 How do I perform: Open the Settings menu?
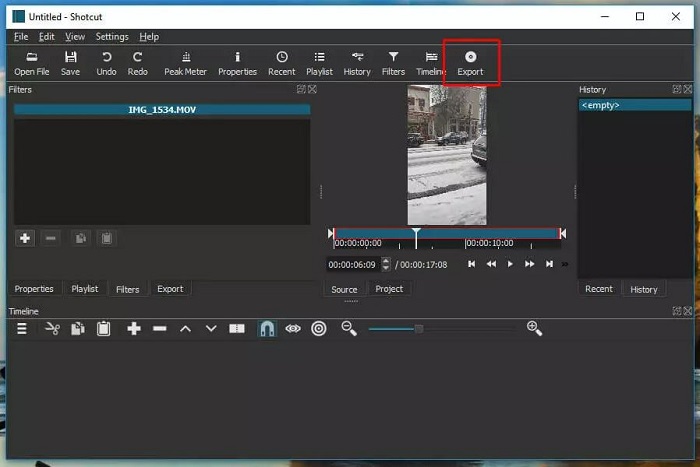(x=112, y=37)
